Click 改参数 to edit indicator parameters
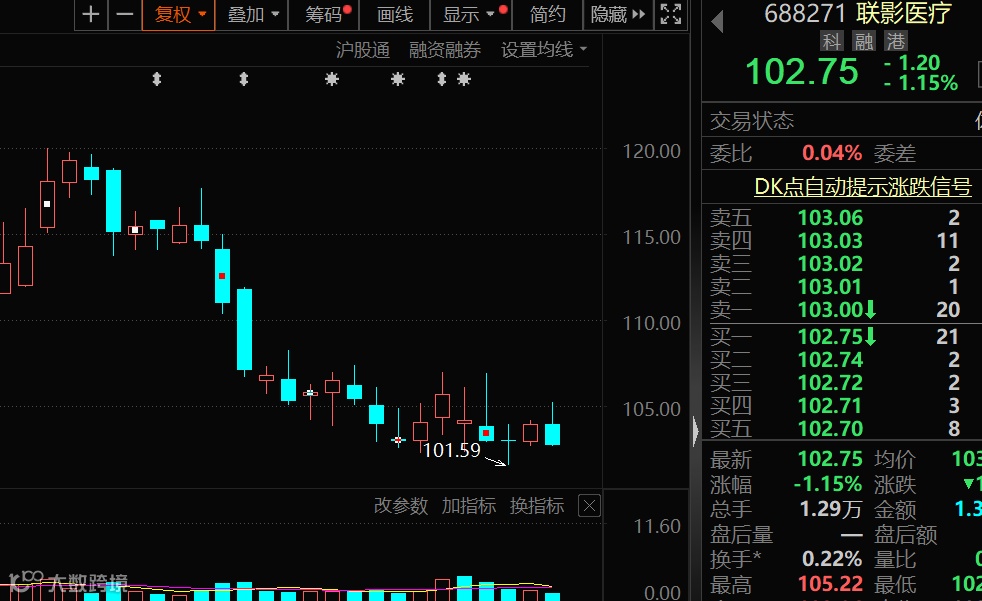This screenshot has height=601, width=982. click(401, 505)
